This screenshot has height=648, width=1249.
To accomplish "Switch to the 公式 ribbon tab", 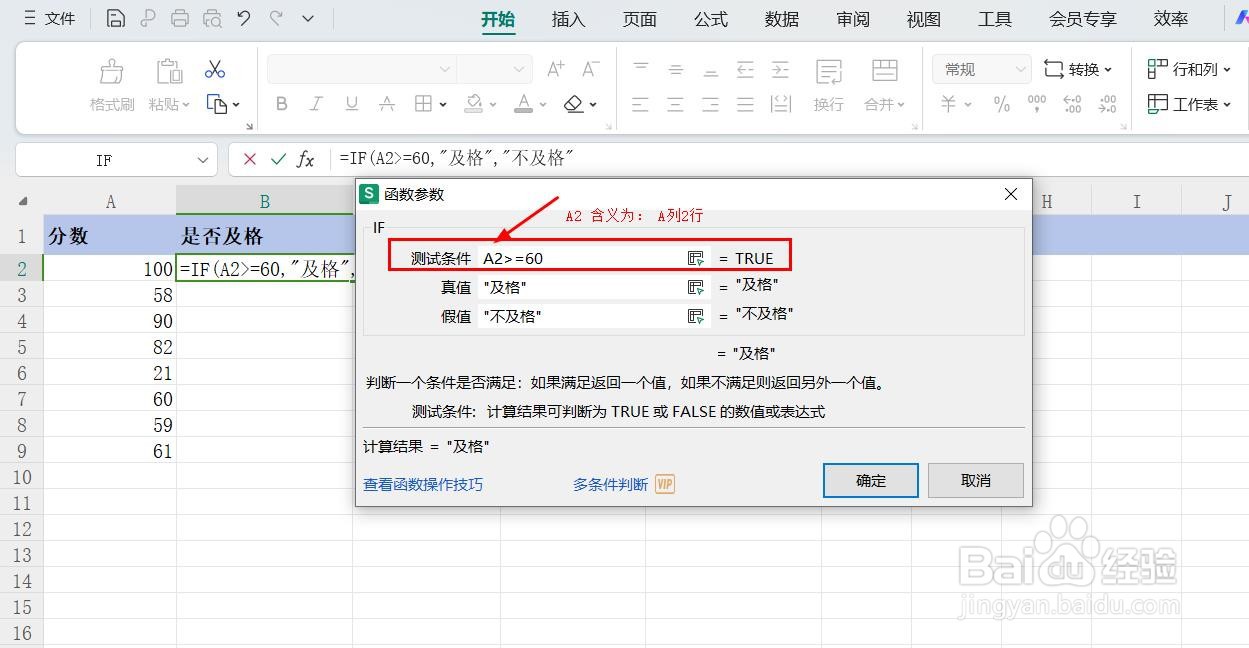I will point(710,18).
